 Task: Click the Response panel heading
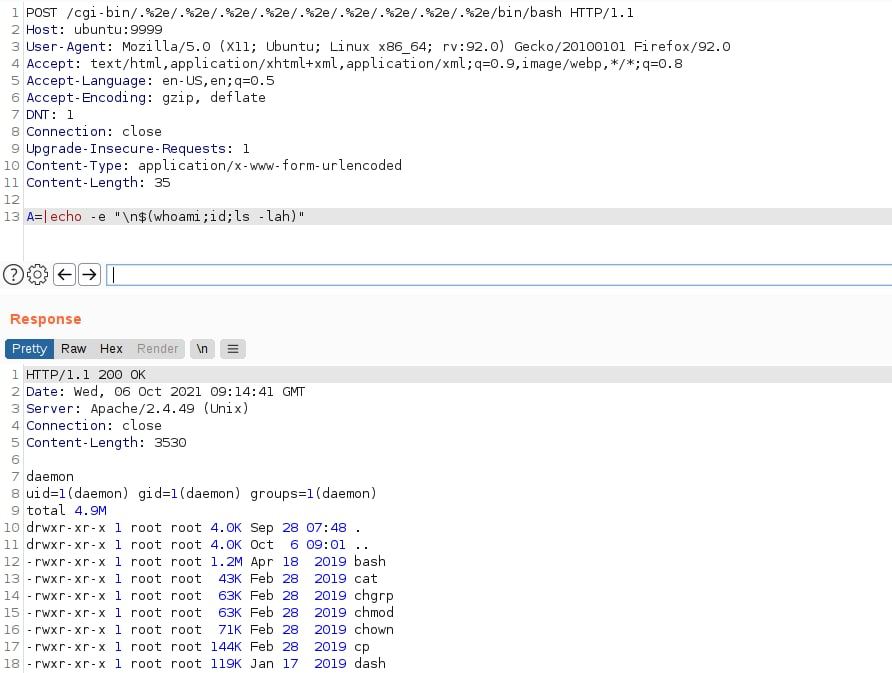[x=46, y=319]
